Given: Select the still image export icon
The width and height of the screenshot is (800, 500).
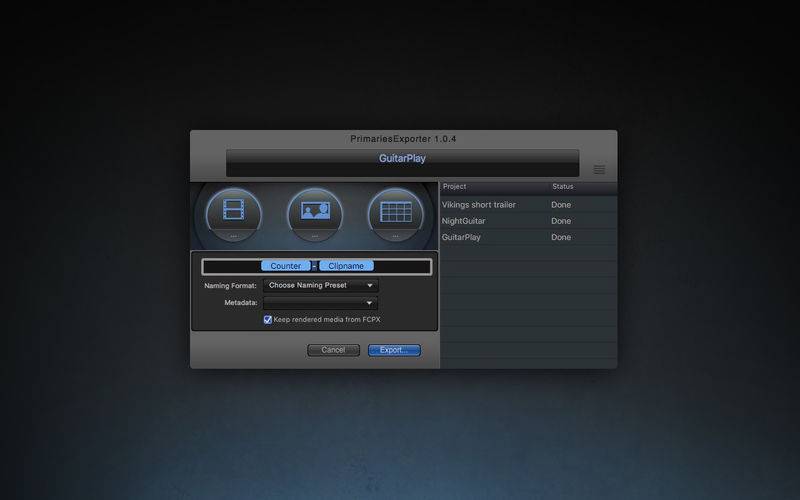Looking at the screenshot, I should coord(315,214).
